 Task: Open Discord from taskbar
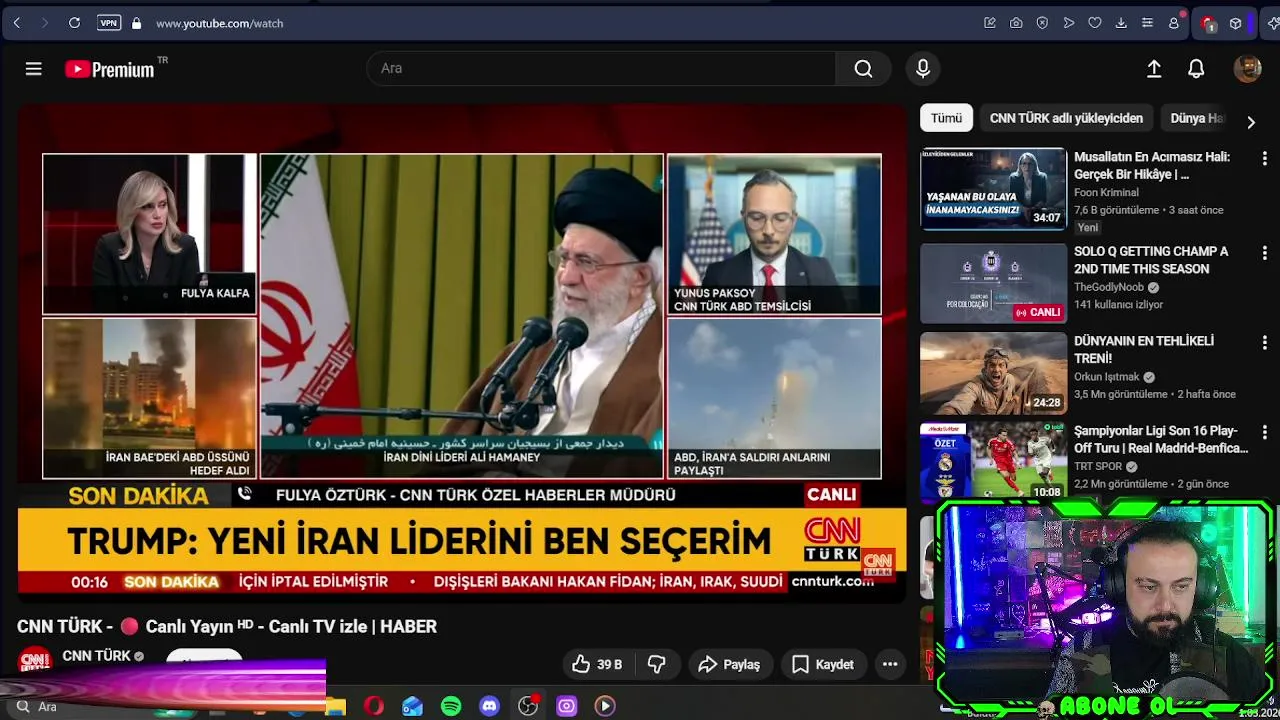[x=489, y=706]
